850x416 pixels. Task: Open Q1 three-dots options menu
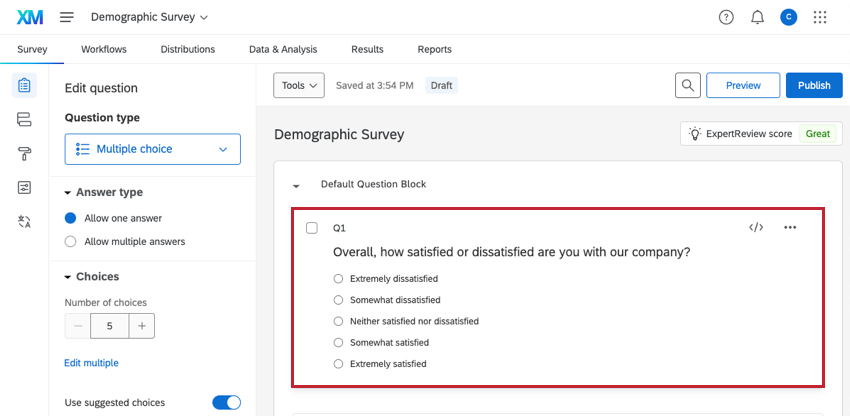790,228
